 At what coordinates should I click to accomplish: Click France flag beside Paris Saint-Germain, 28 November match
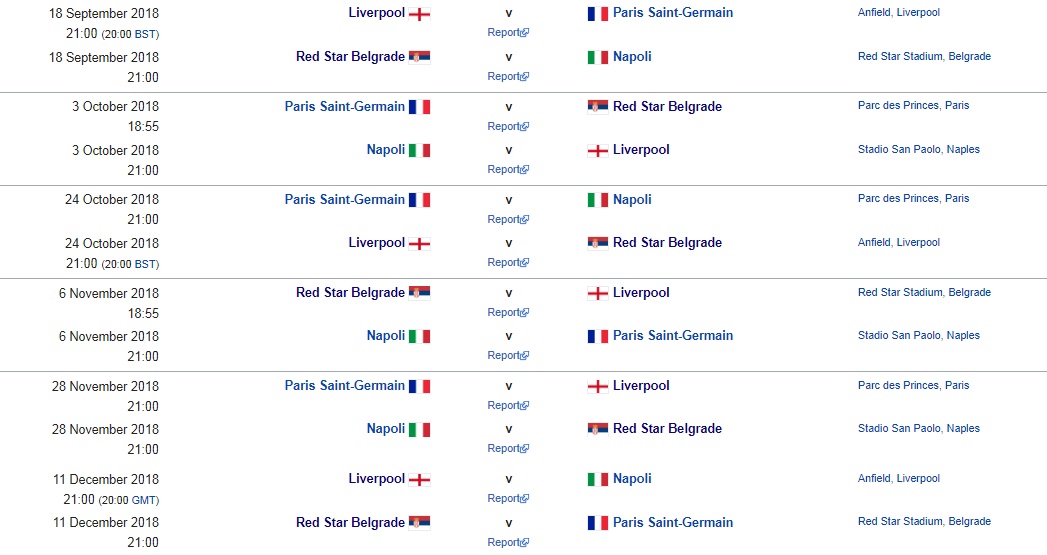pos(420,386)
